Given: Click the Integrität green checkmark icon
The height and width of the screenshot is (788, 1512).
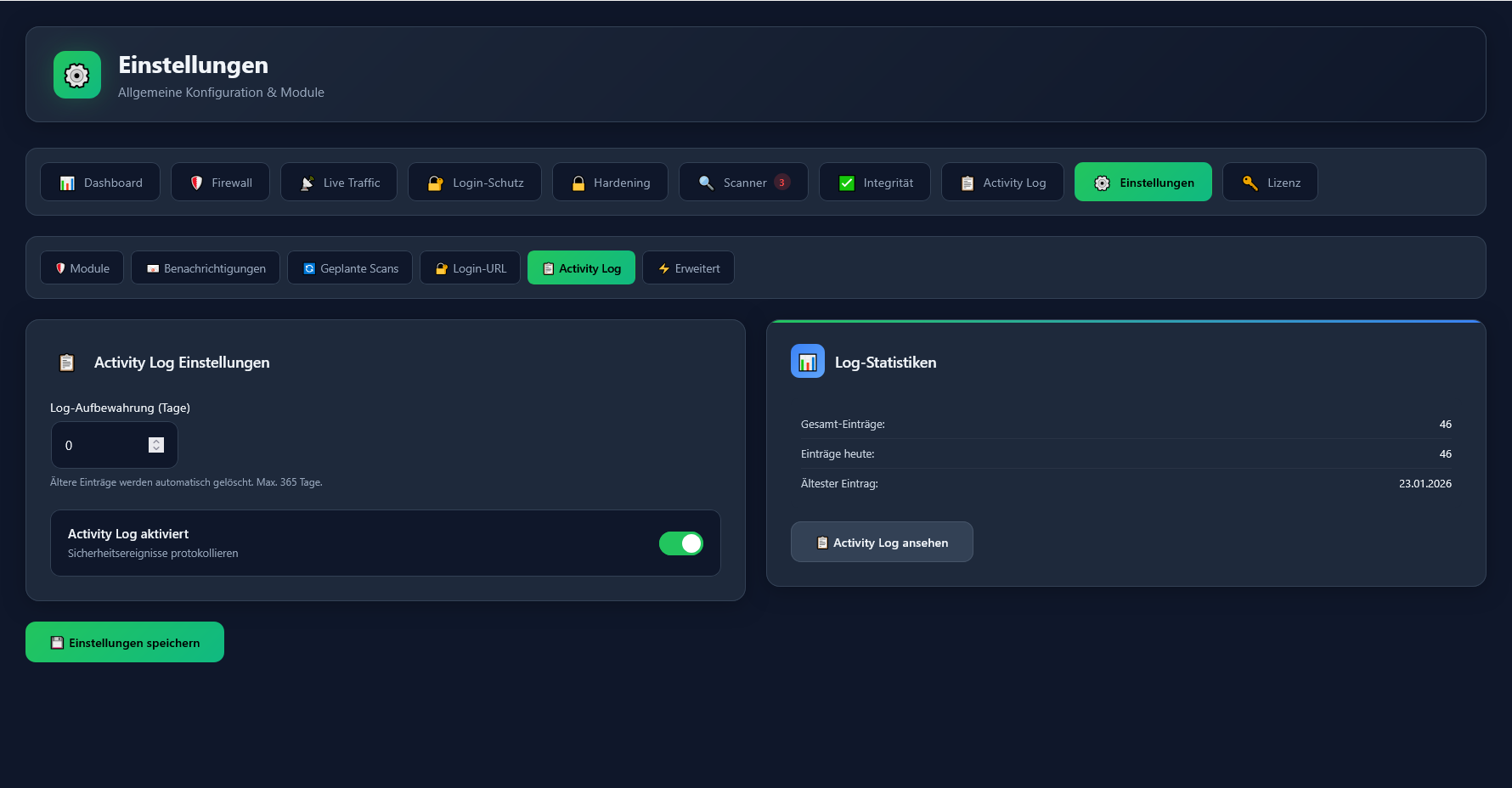Looking at the screenshot, I should click(847, 183).
